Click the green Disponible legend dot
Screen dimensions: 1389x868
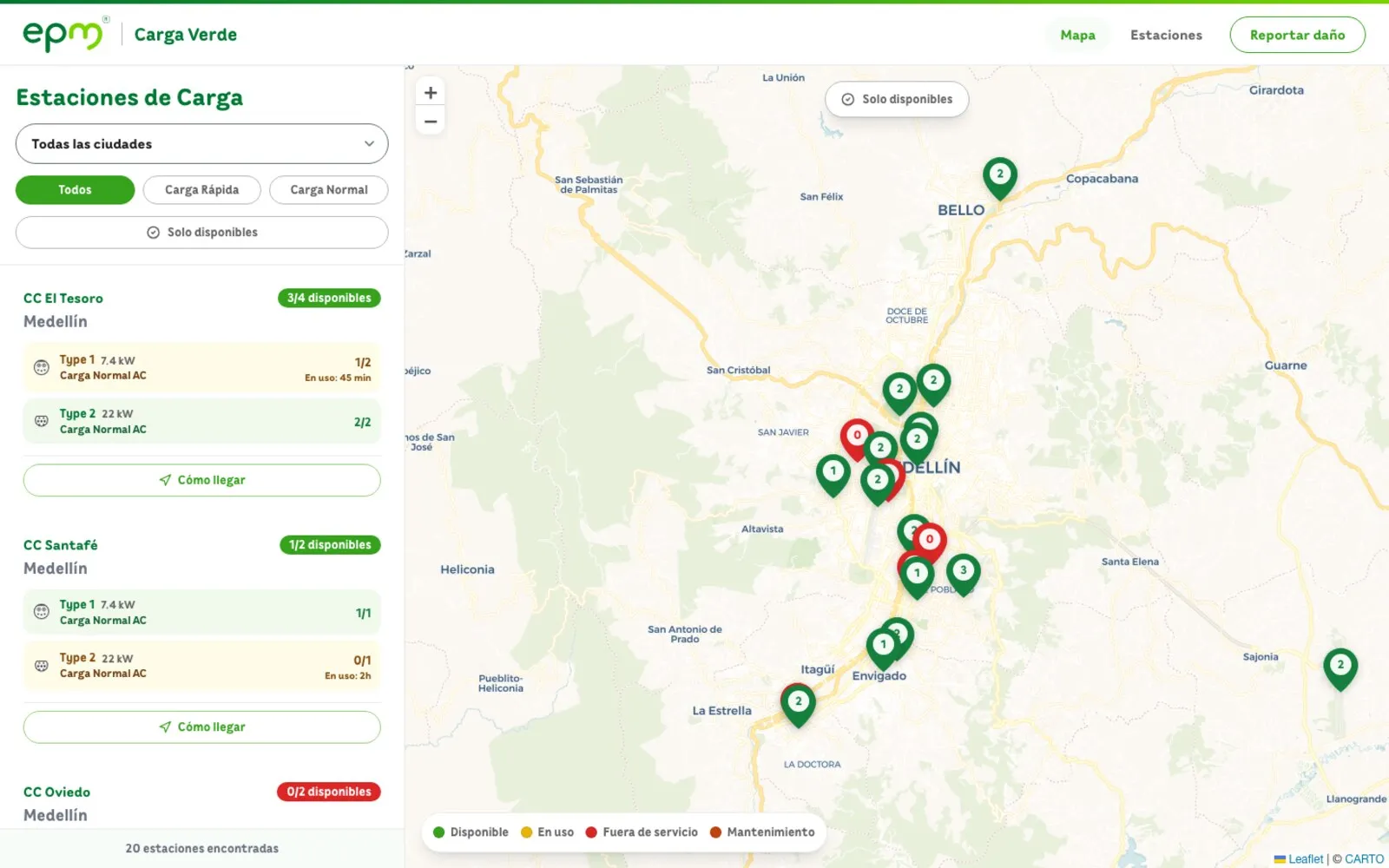(x=438, y=832)
